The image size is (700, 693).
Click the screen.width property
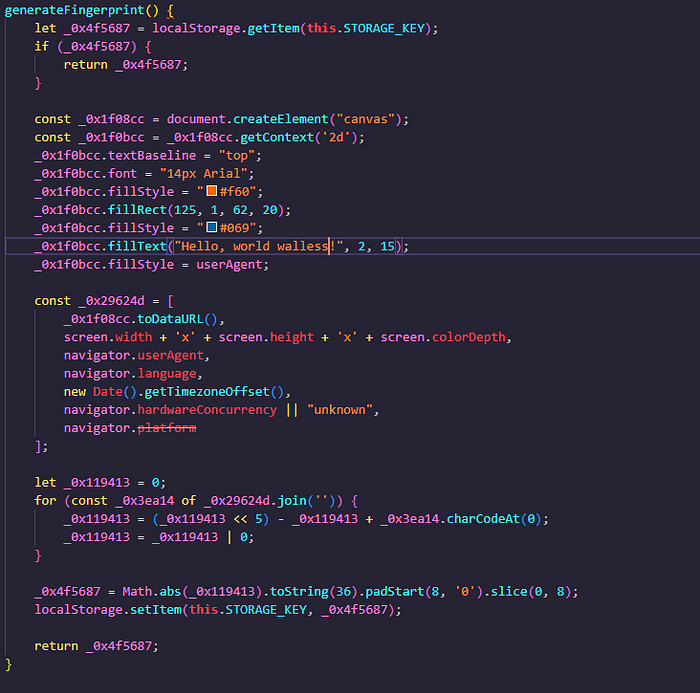(108, 337)
